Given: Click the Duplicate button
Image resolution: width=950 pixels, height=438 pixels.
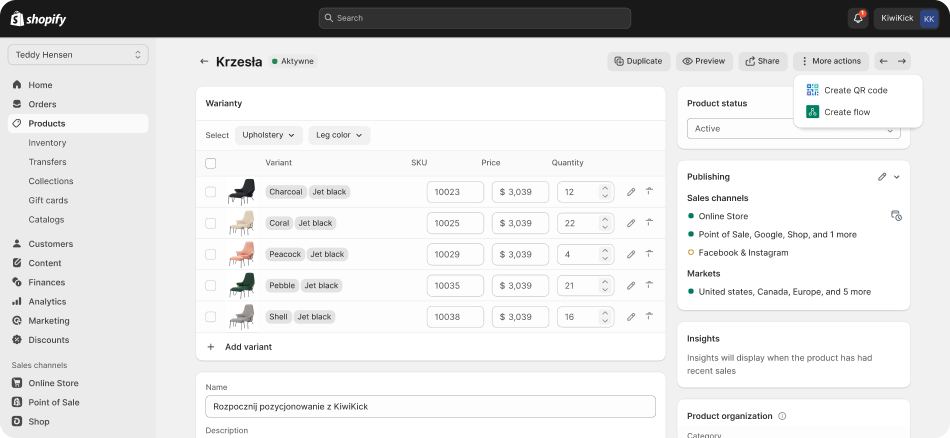Looking at the screenshot, I should pyautogui.click(x=639, y=61).
